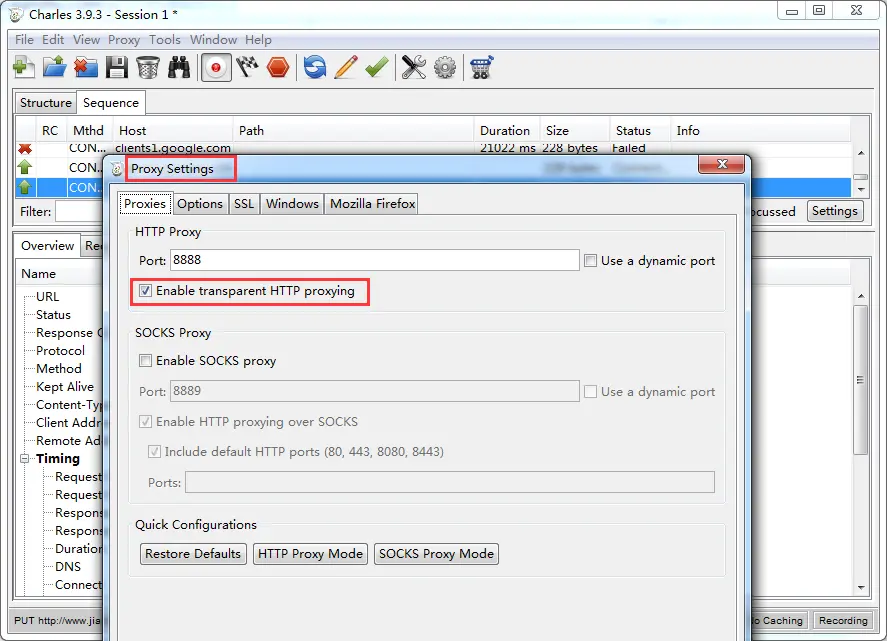This screenshot has width=887, height=641.
Task: Open settings with the gear toolbar icon
Action: pos(445,67)
